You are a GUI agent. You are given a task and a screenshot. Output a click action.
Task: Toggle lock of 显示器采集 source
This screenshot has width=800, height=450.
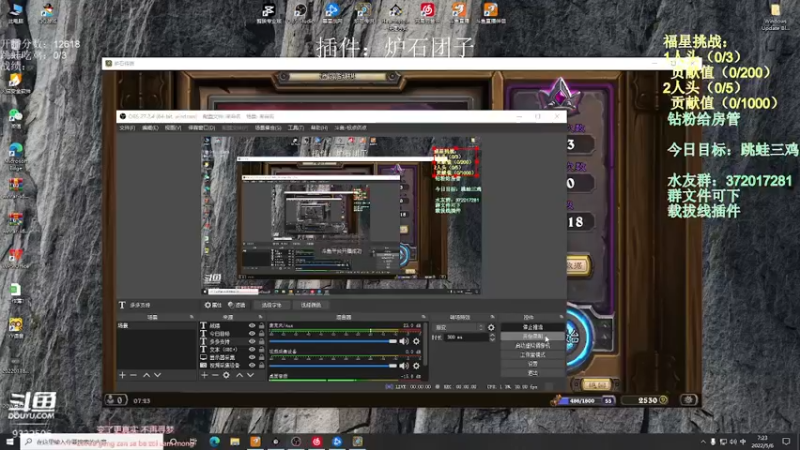pyautogui.click(x=261, y=357)
